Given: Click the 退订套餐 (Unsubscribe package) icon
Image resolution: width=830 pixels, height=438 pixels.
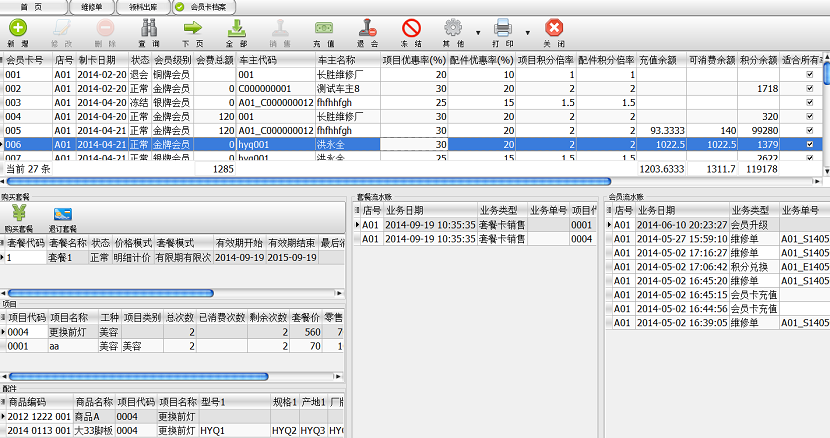Looking at the screenshot, I should click(62, 216).
